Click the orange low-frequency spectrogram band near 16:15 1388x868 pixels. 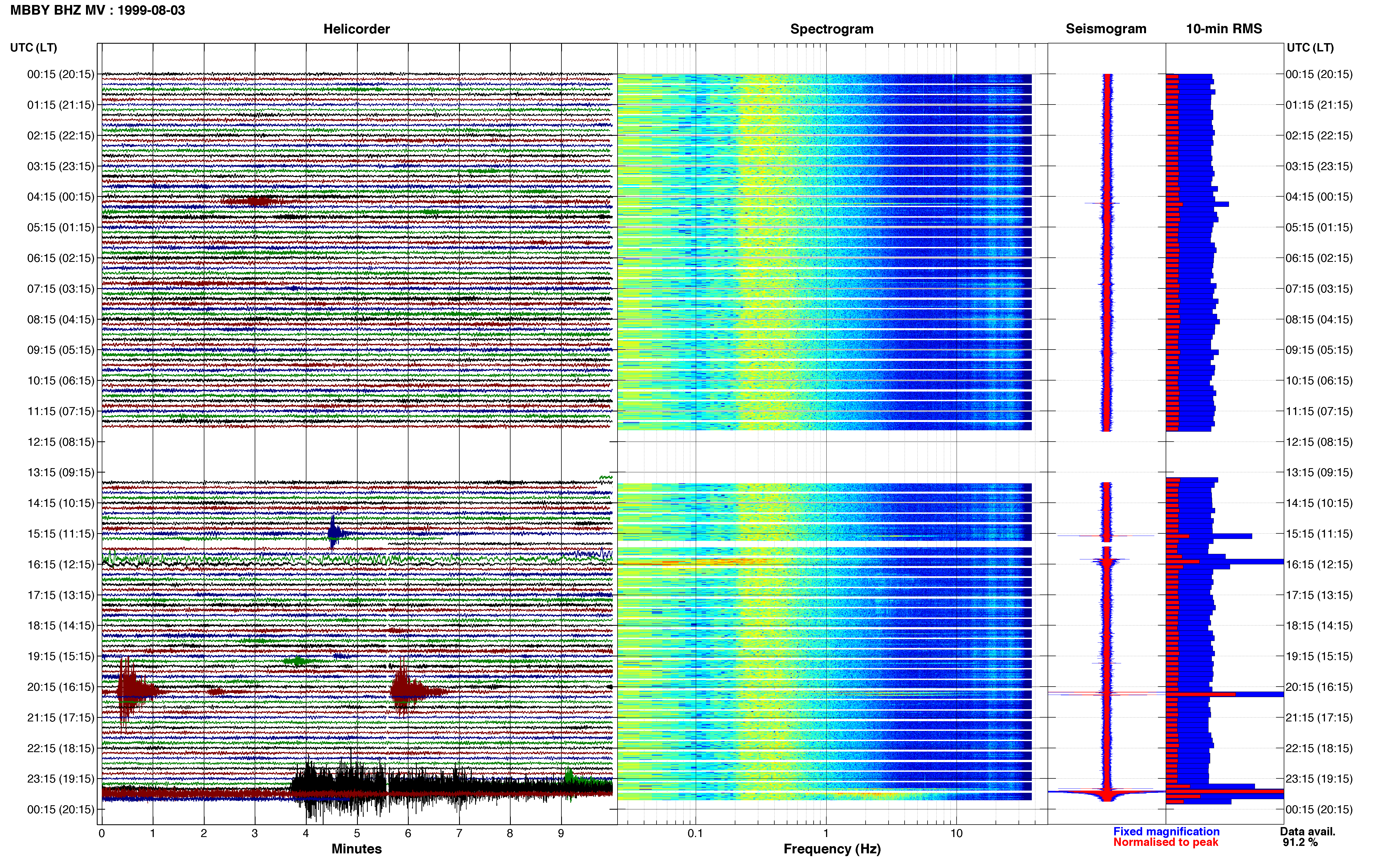715,562
